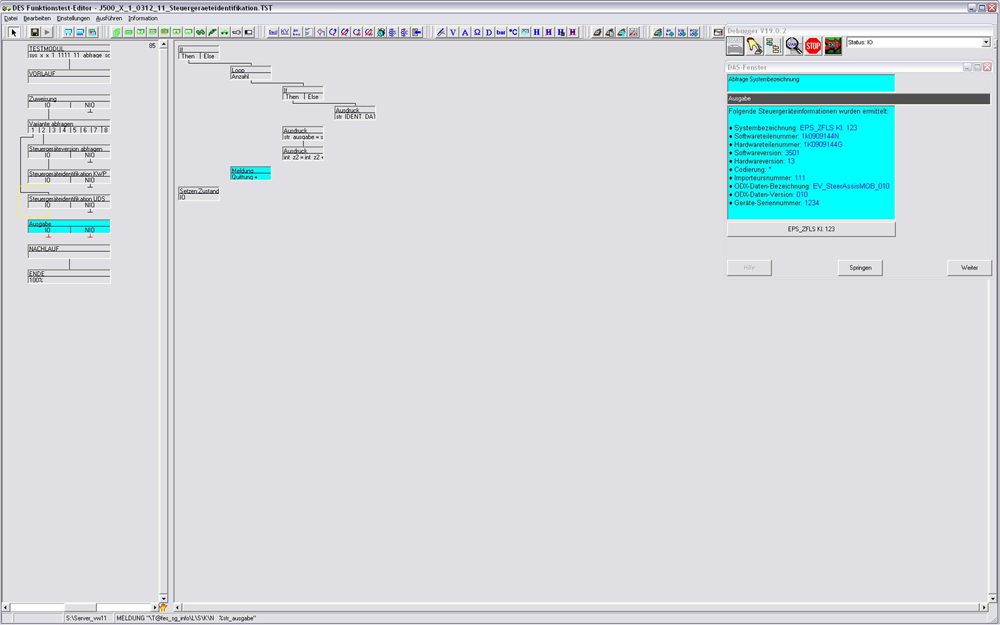Click the Geräte-Seriennummer: 1234 line
This screenshot has width=1000, height=625.
coord(774,203)
